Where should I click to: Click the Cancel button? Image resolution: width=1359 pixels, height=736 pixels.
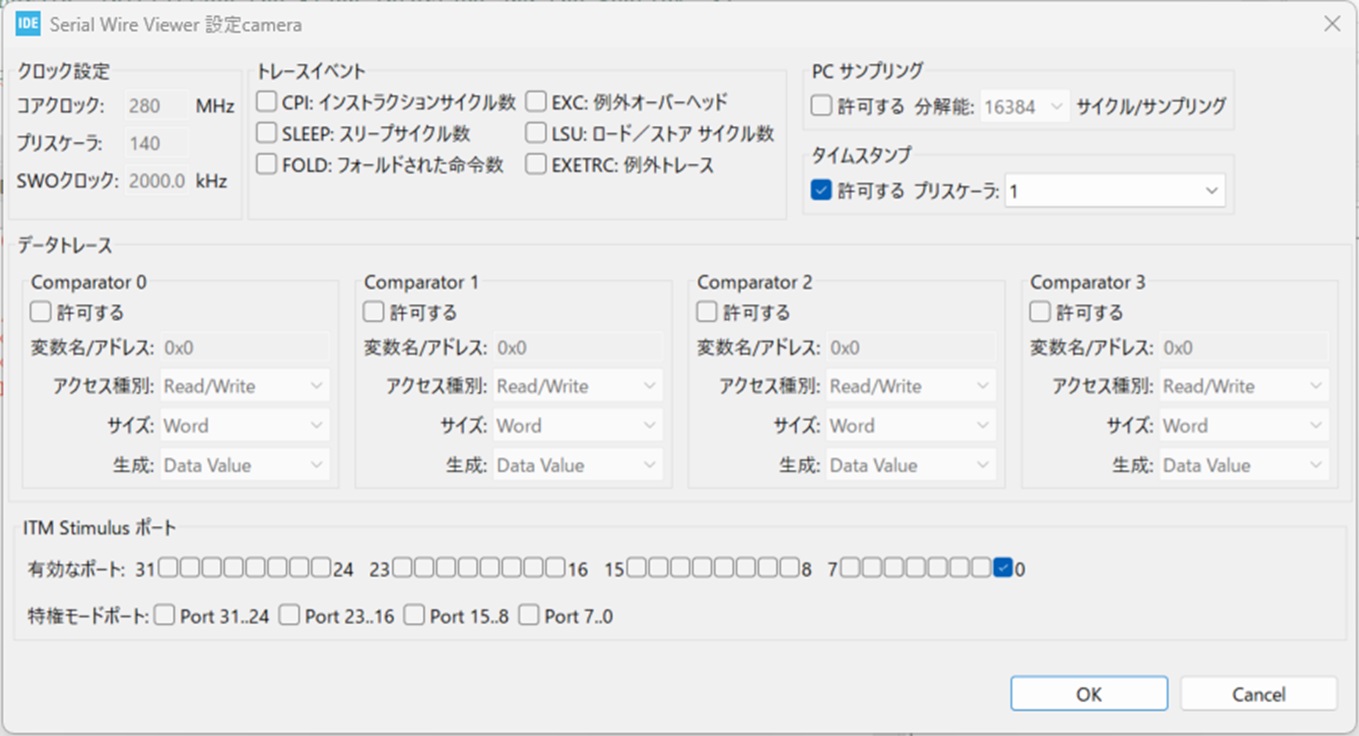[1258, 694]
